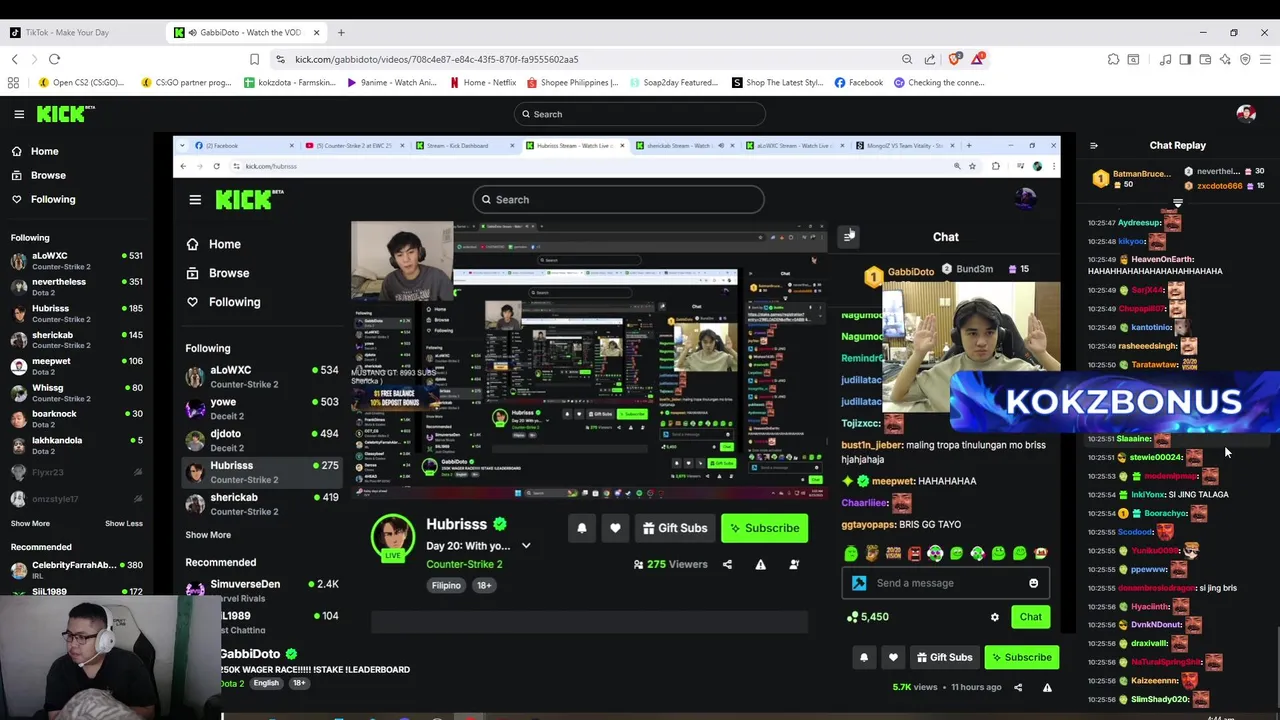Open the Brave Shields panel
The image size is (1280, 720).
coord(954,59)
